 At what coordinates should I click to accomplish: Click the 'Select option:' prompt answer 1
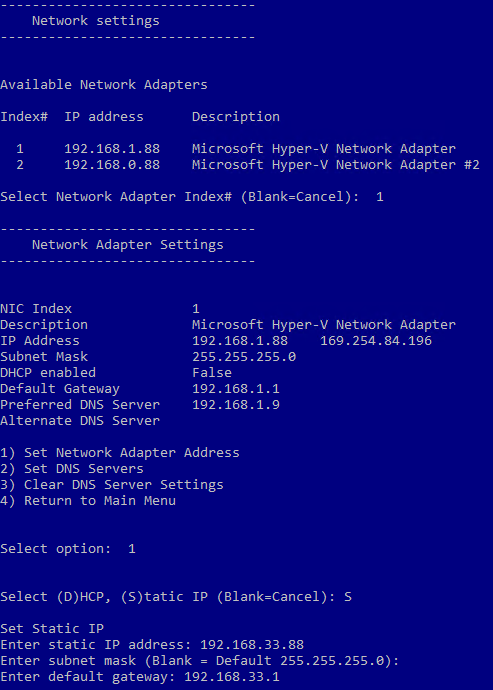point(132,549)
